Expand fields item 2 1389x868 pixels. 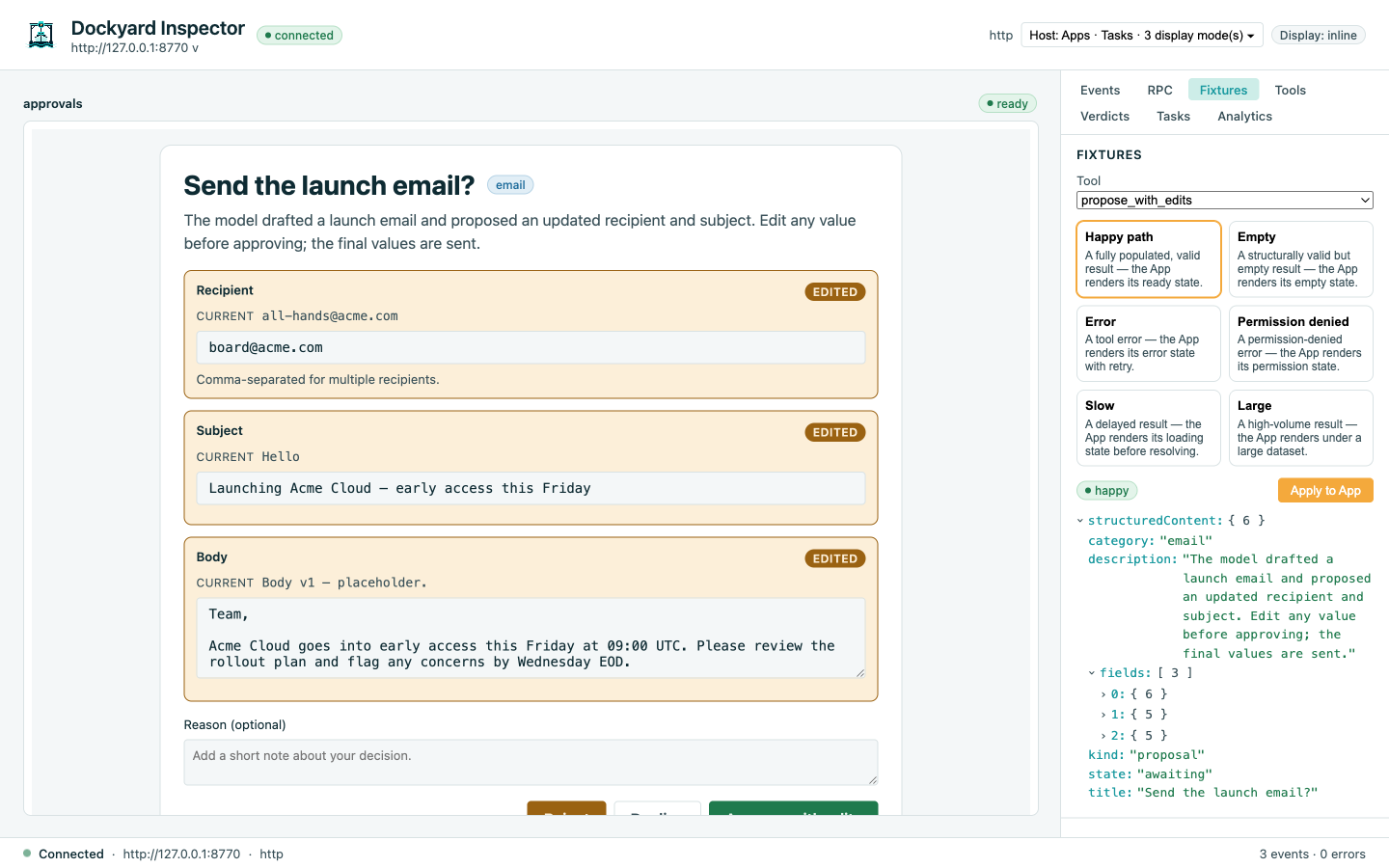[x=1103, y=736]
